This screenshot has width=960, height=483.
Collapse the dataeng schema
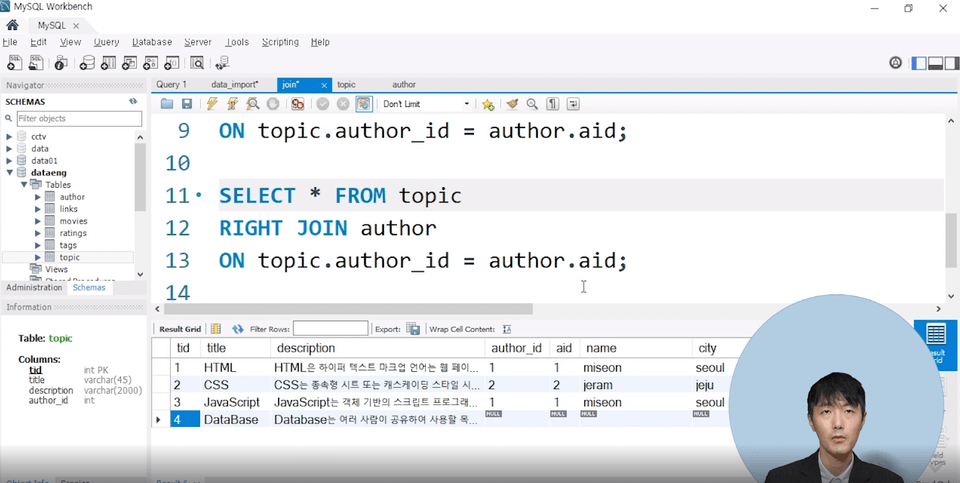pos(10,173)
